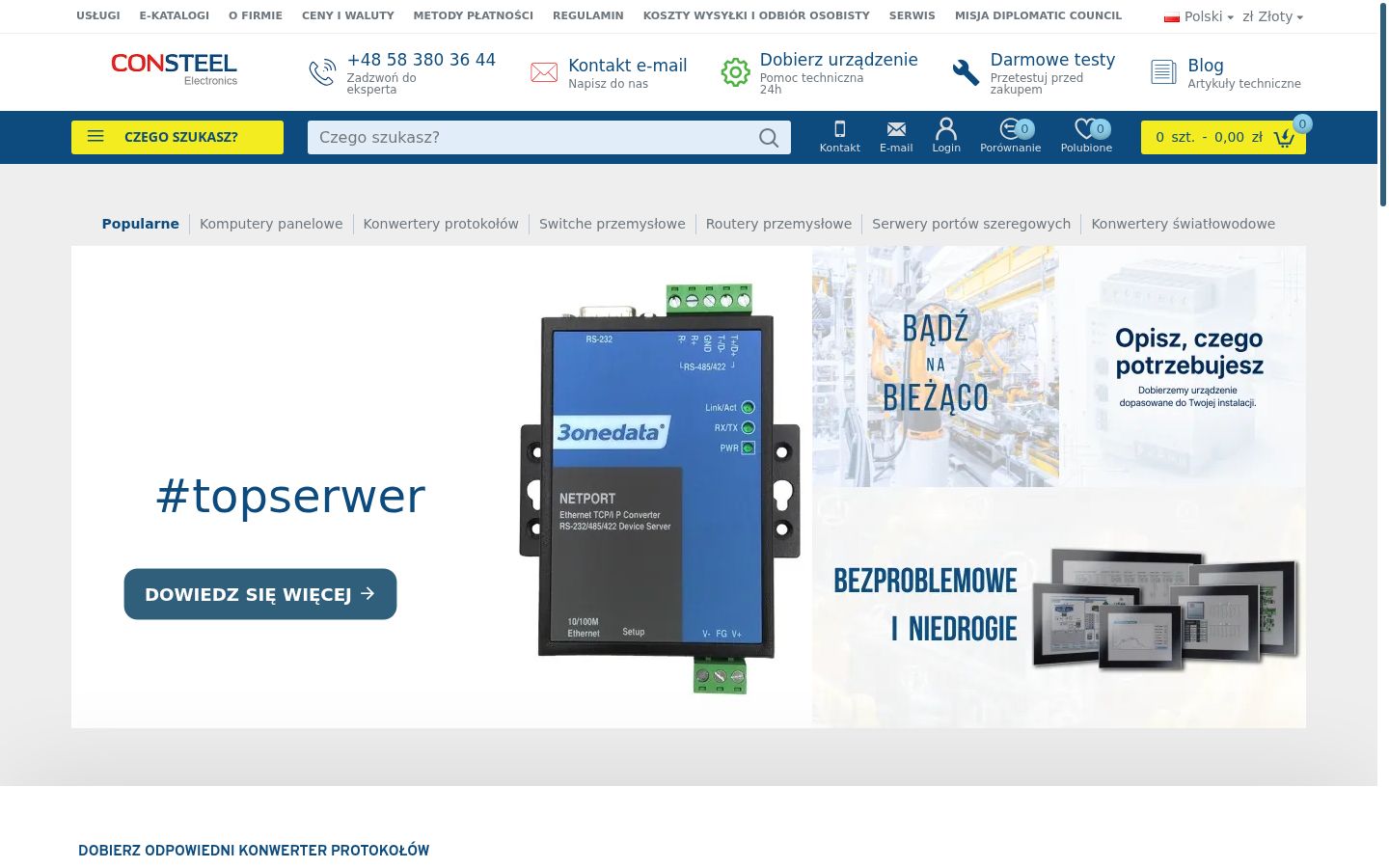Click the Blog document icon
The height and width of the screenshot is (868, 1389).
1163,72
